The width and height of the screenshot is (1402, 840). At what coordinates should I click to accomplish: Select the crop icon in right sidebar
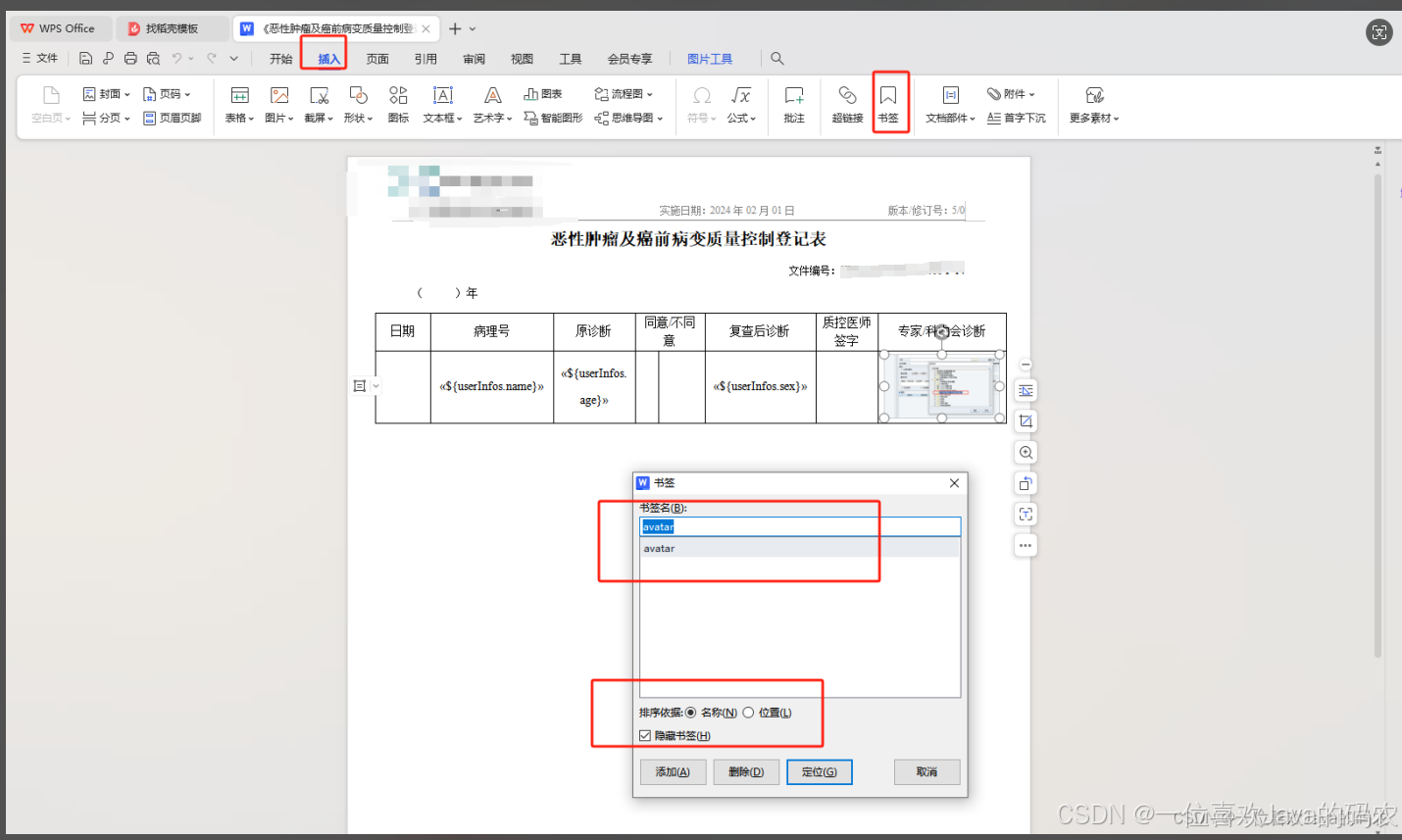point(1025,420)
